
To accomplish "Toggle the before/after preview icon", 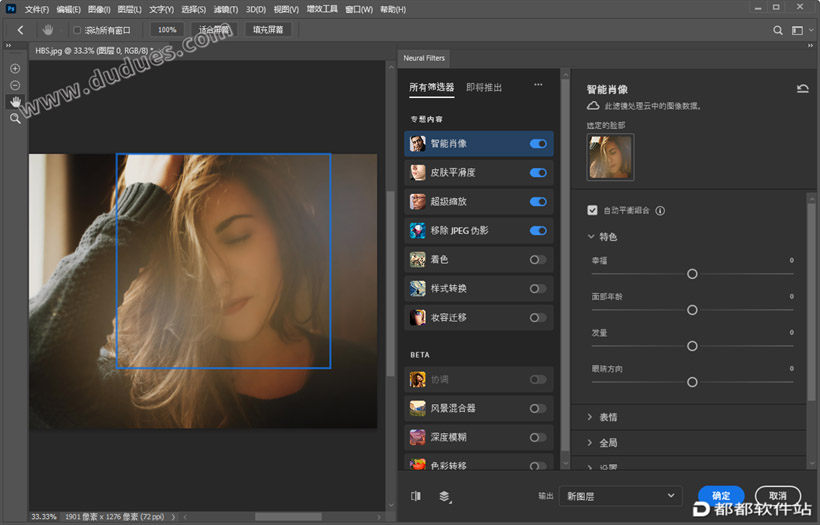I will point(416,496).
